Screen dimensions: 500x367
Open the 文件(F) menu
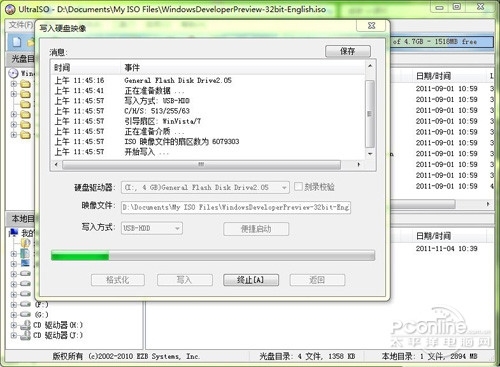click(x=21, y=25)
